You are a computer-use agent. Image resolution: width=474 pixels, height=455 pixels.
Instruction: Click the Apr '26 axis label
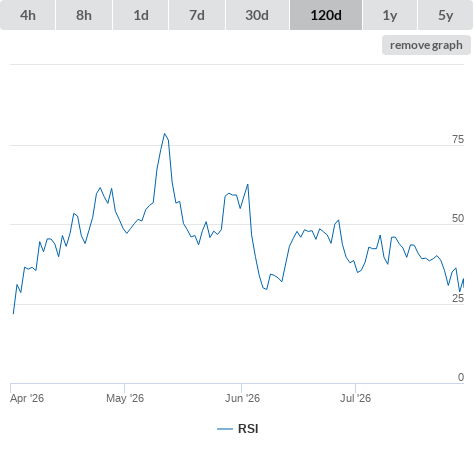(x=27, y=398)
